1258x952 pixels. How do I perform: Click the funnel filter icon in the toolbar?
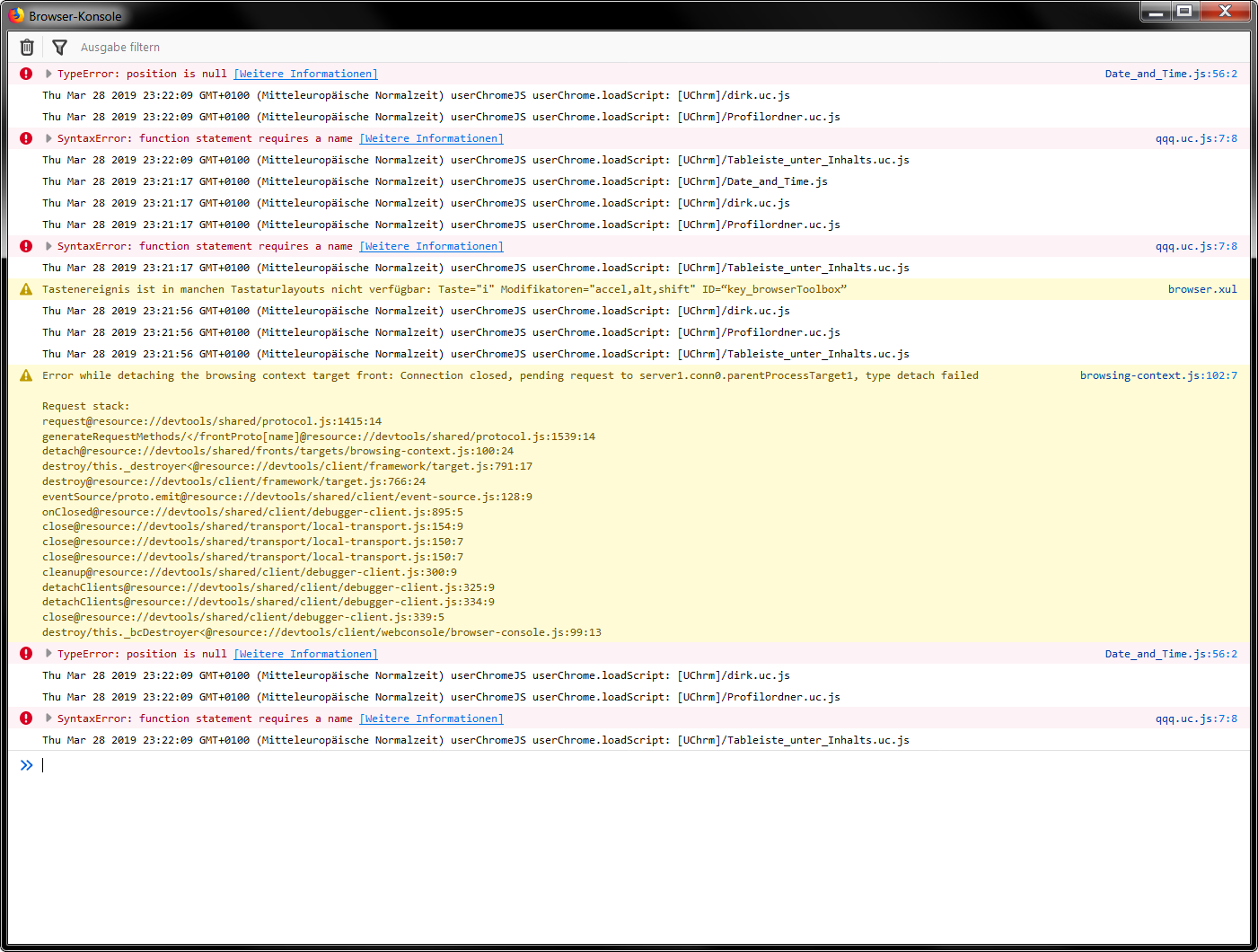(x=60, y=48)
